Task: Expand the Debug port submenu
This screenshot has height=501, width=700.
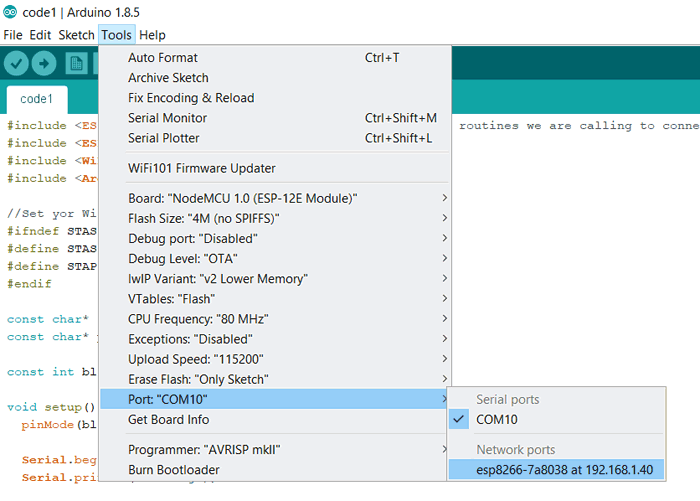Action: (275, 238)
